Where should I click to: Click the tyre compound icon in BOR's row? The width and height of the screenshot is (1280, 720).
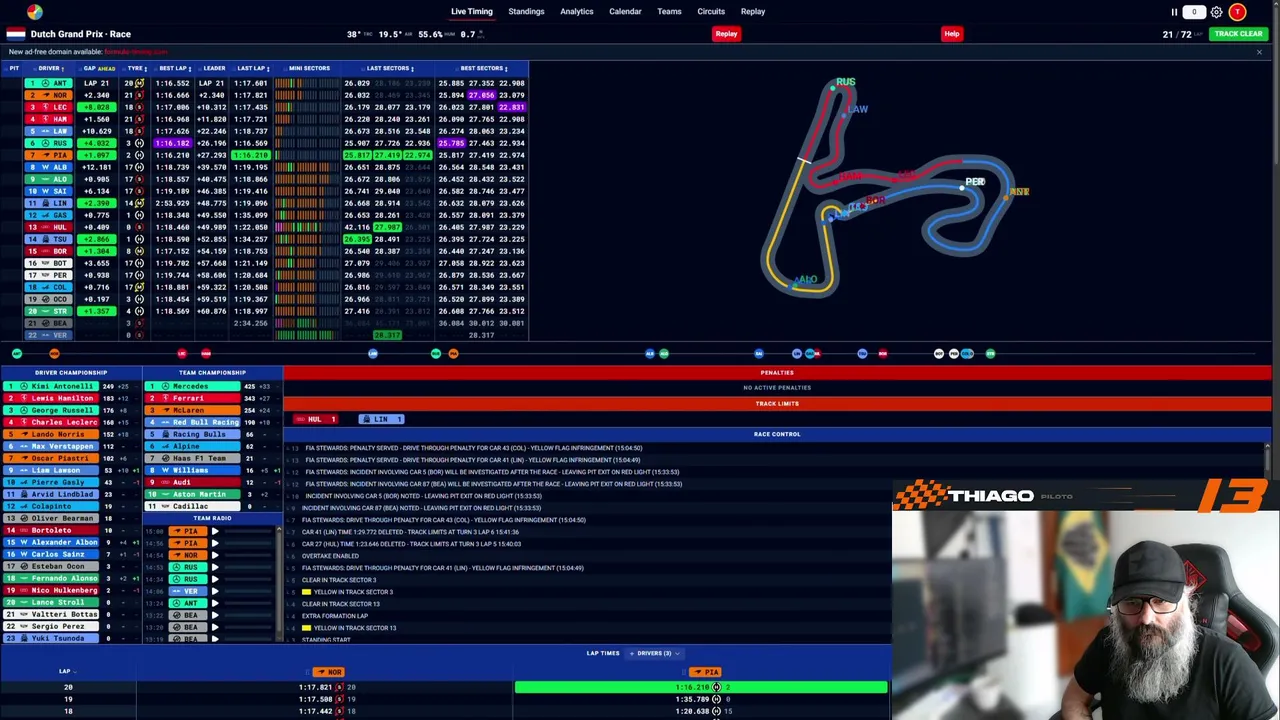[140, 251]
